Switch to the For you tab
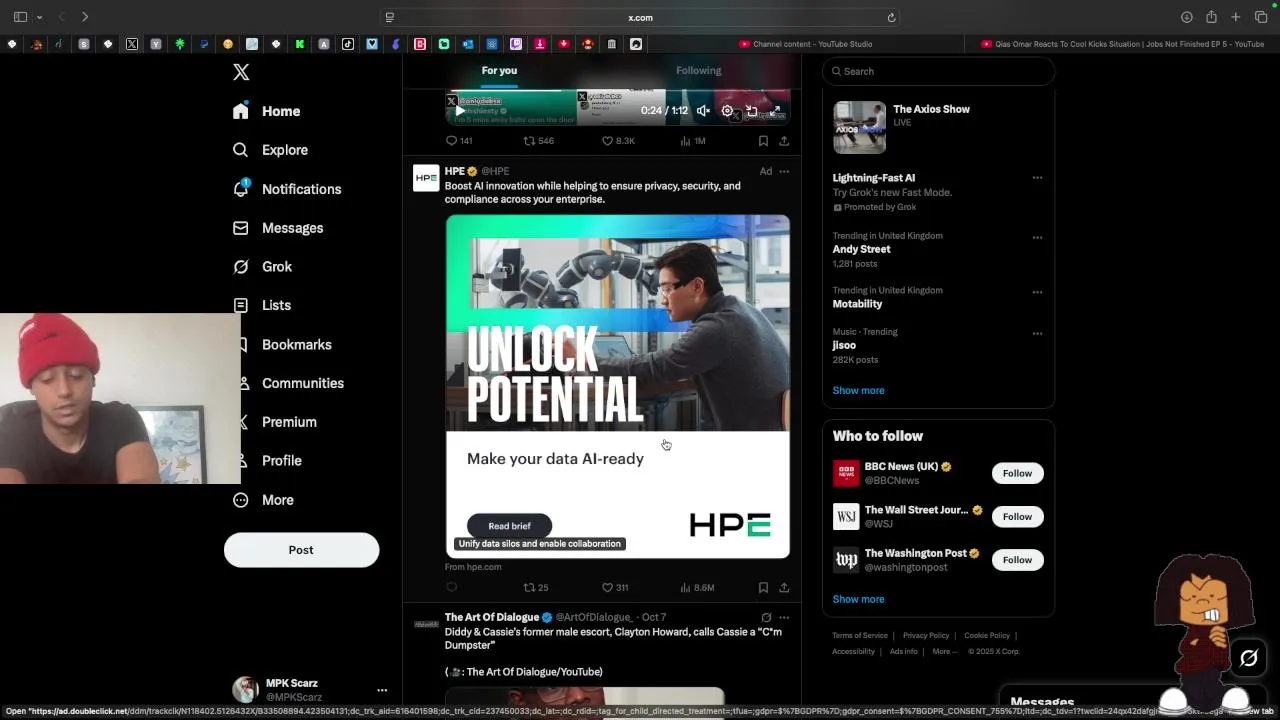 (499, 71)
